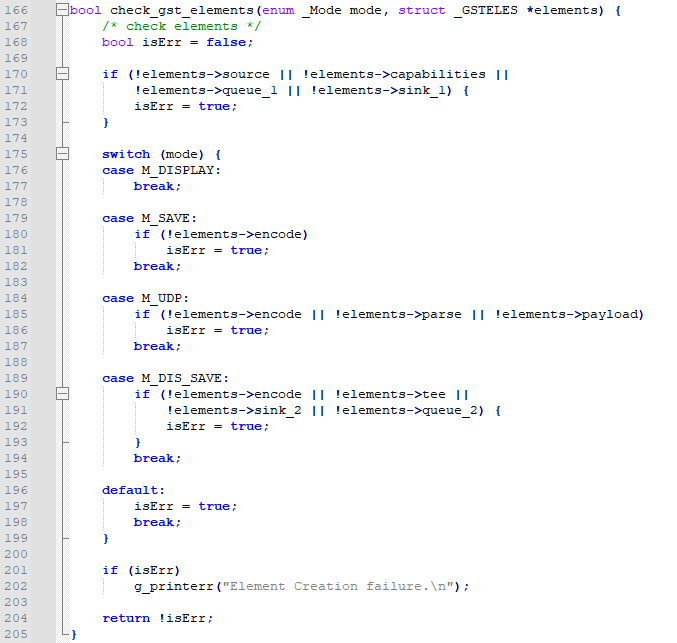The height and width of the screenshot is (643, 677).
Task: Click 'if (isErr)' on line 201
Action: (141, 570)
